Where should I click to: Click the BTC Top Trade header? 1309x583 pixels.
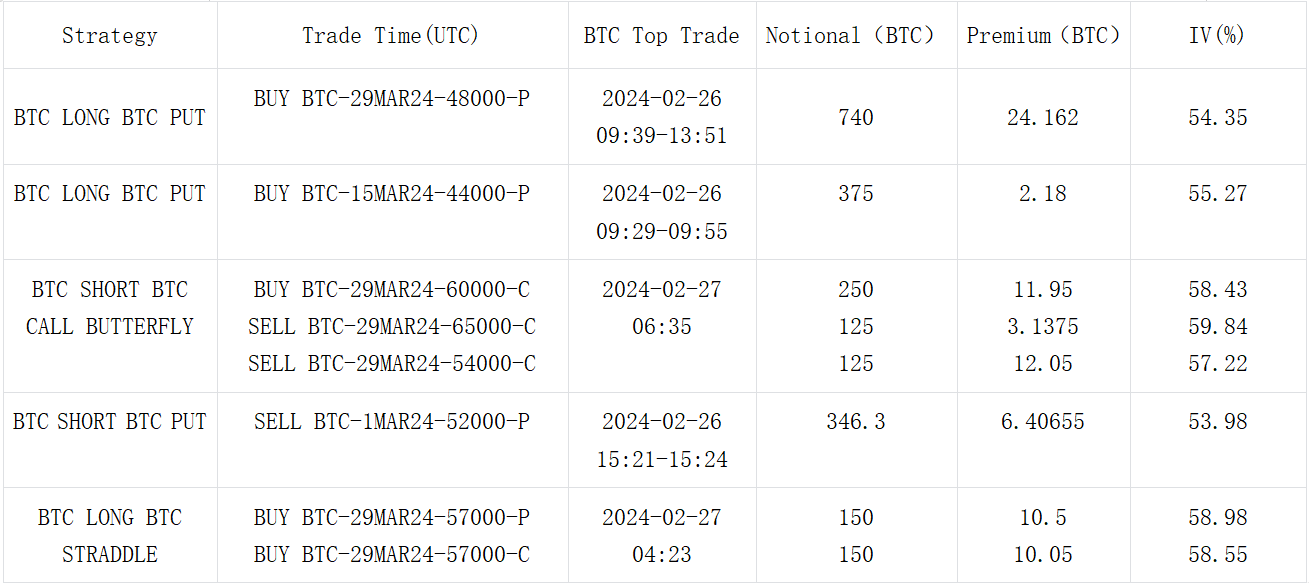[x=661, y=36]
